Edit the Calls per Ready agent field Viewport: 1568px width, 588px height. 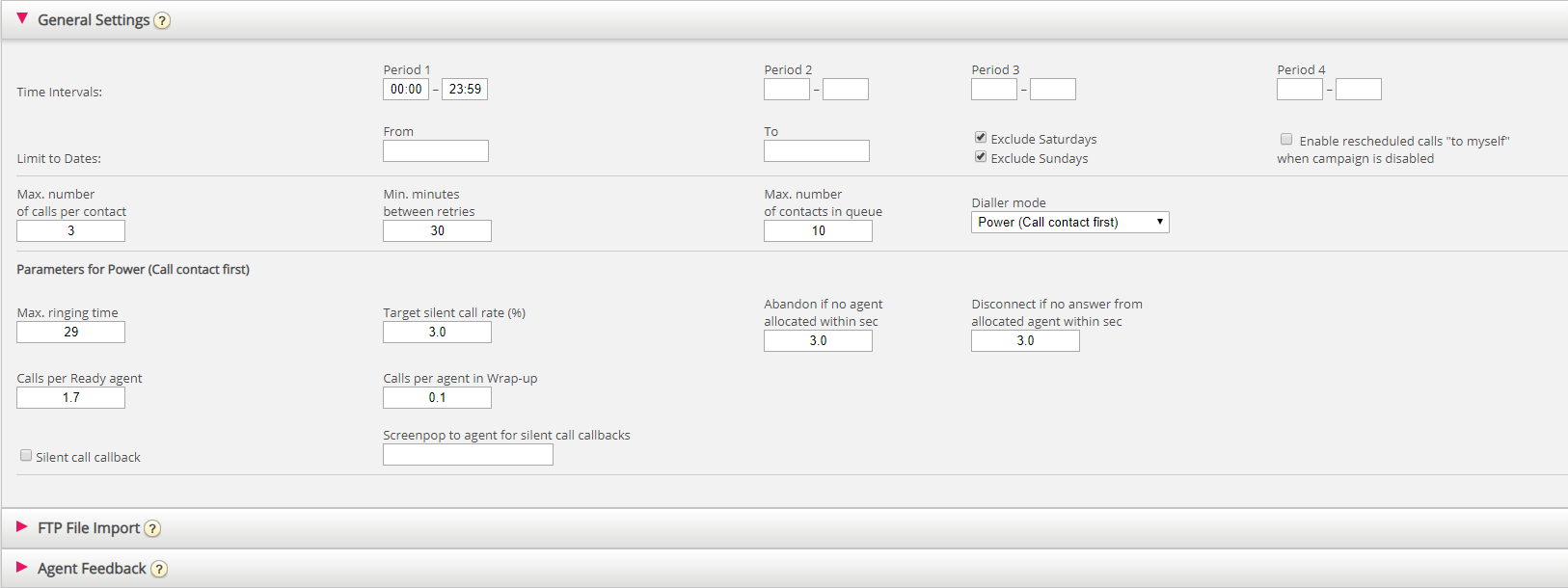point(70,398)
